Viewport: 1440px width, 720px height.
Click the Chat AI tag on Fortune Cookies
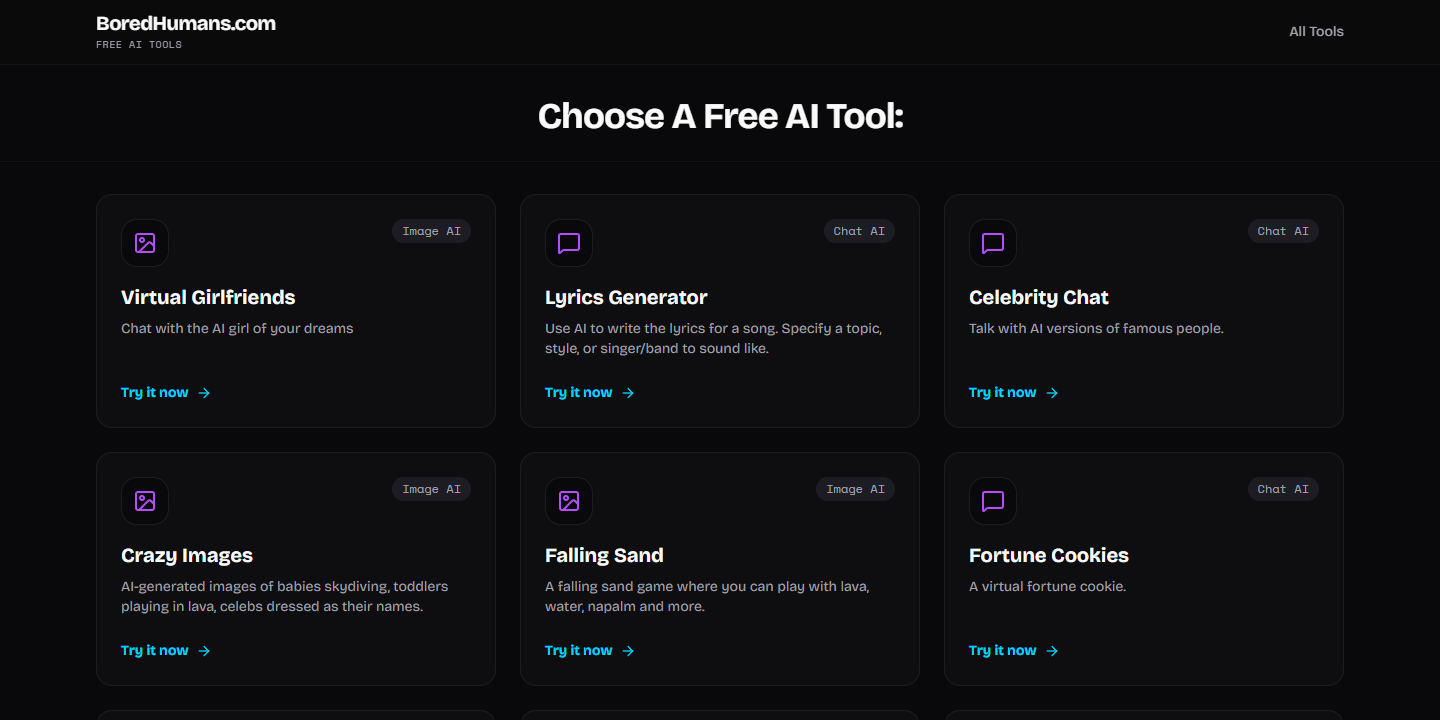1283,489
